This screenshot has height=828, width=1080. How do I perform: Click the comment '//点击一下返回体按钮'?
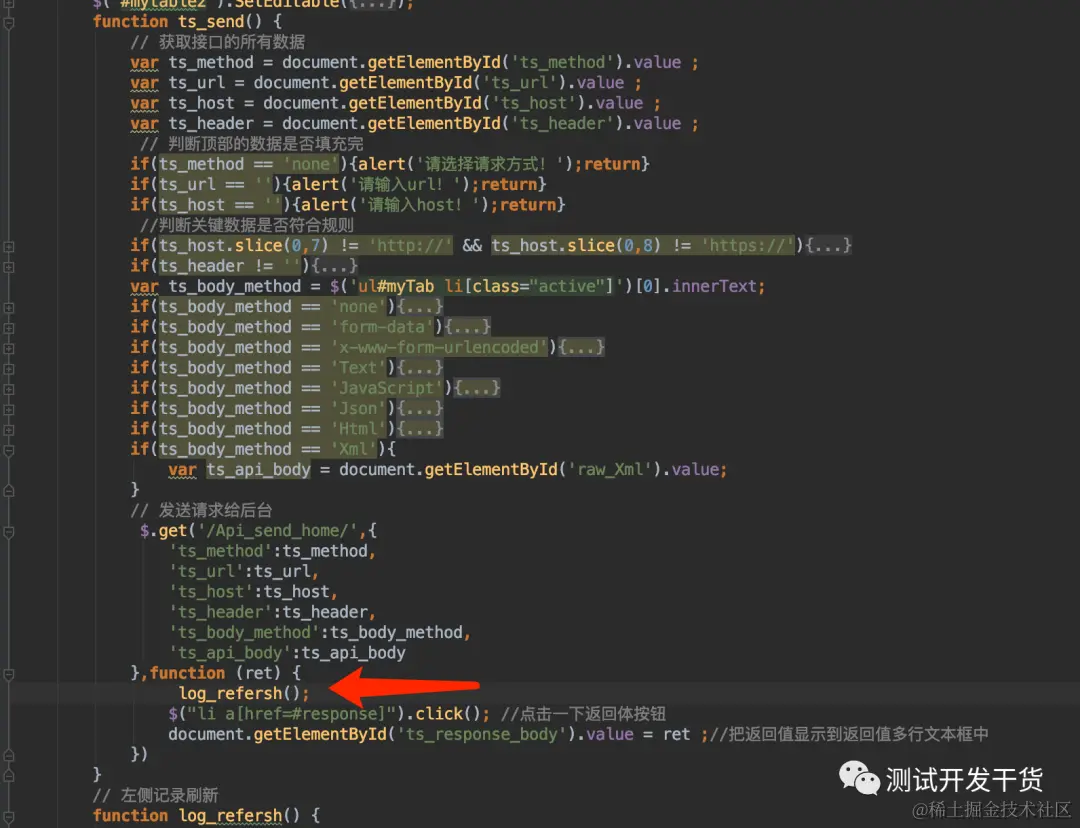(x=583, y=714)
